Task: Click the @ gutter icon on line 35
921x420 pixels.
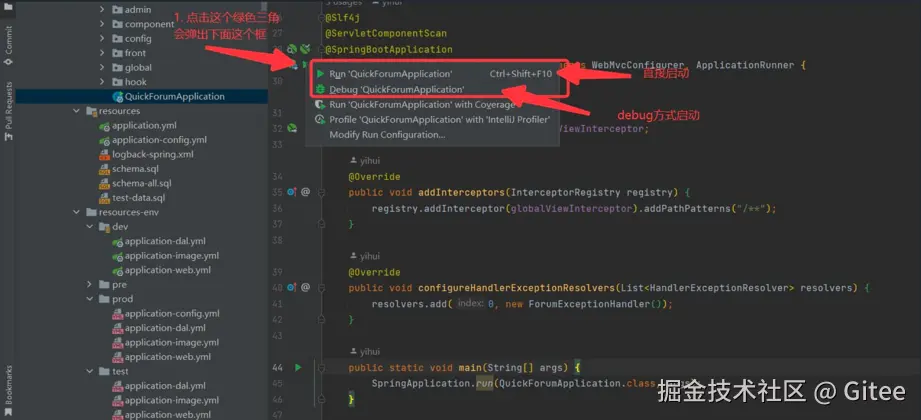Action: point(305,191)
